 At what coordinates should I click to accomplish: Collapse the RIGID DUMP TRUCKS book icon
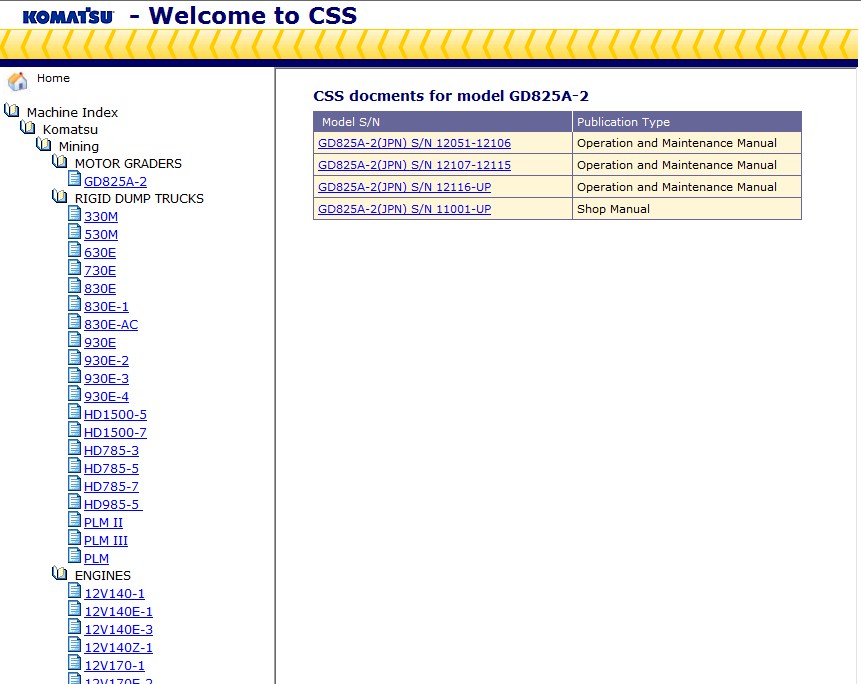click(59, 196)
